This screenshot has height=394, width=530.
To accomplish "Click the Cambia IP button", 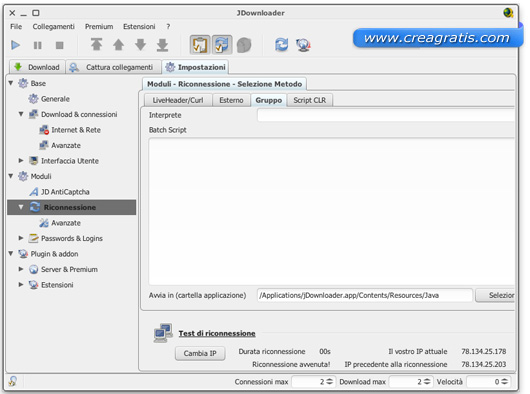I will click(200, 353).
